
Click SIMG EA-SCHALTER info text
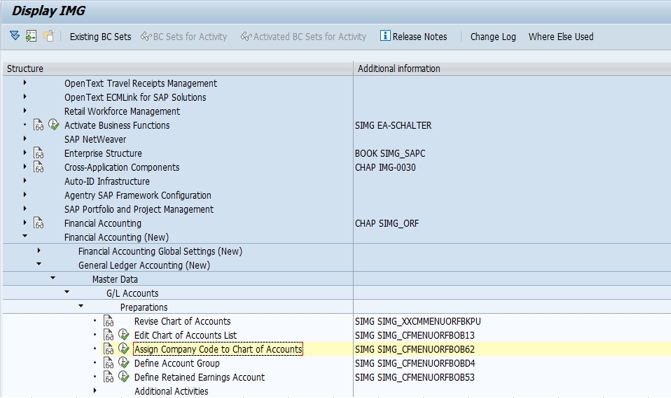[393, 125]
